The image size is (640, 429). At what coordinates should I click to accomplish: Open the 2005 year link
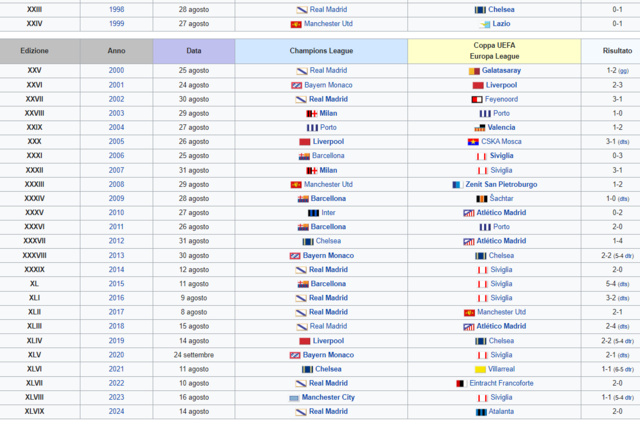(x=116, y=141)
